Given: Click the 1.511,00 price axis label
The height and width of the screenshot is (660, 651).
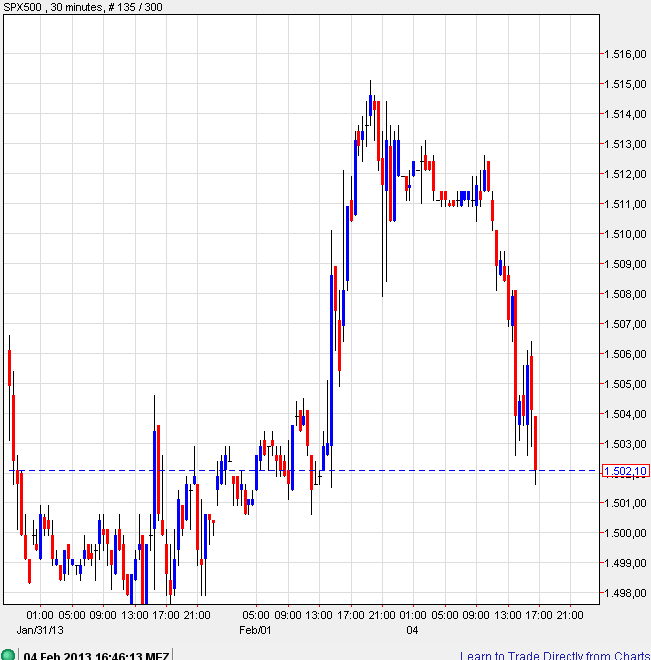Looking at the screenshot, I should click(x=625, y=204).
